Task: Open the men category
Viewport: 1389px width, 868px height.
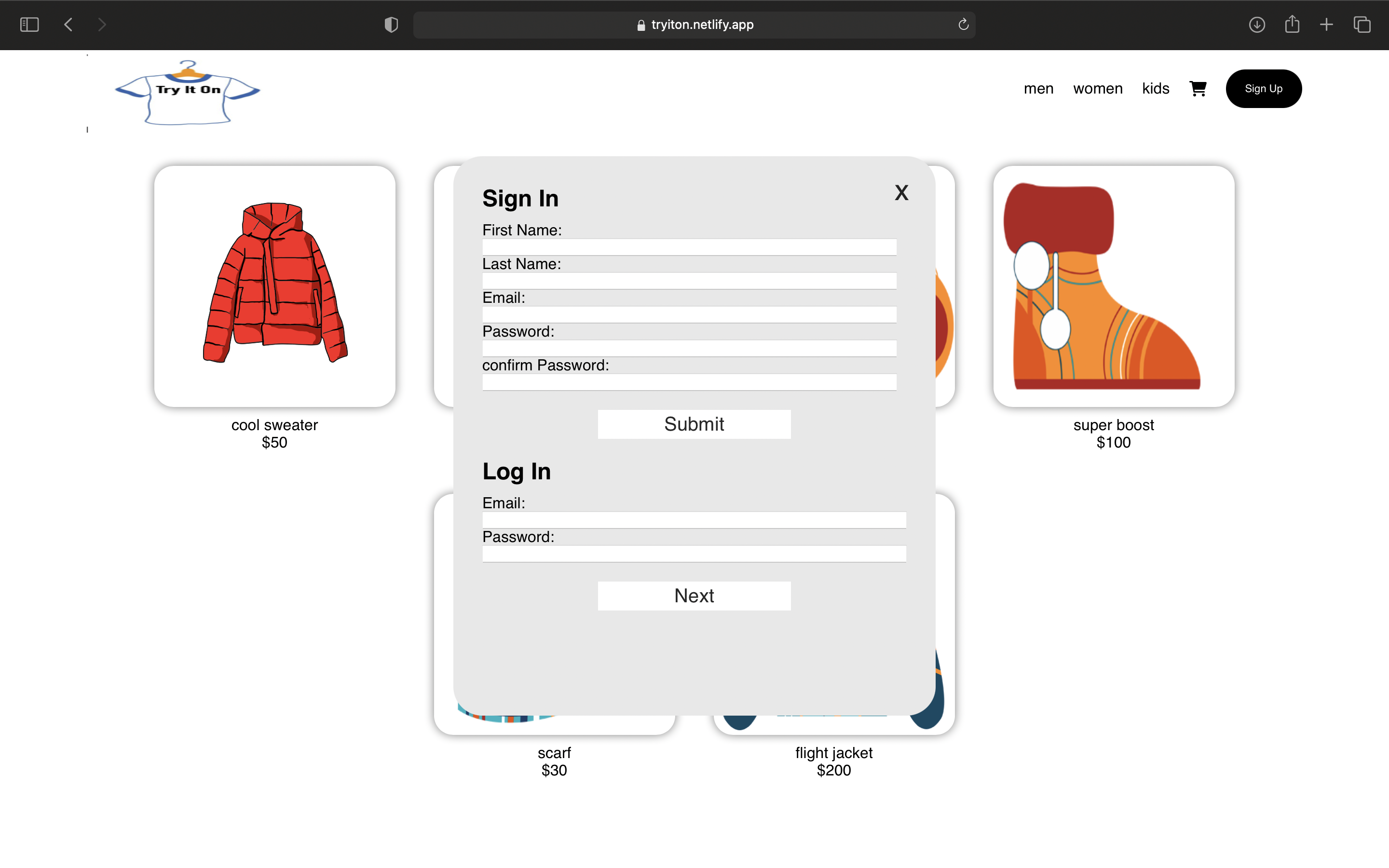Action: pos(1038,88)
